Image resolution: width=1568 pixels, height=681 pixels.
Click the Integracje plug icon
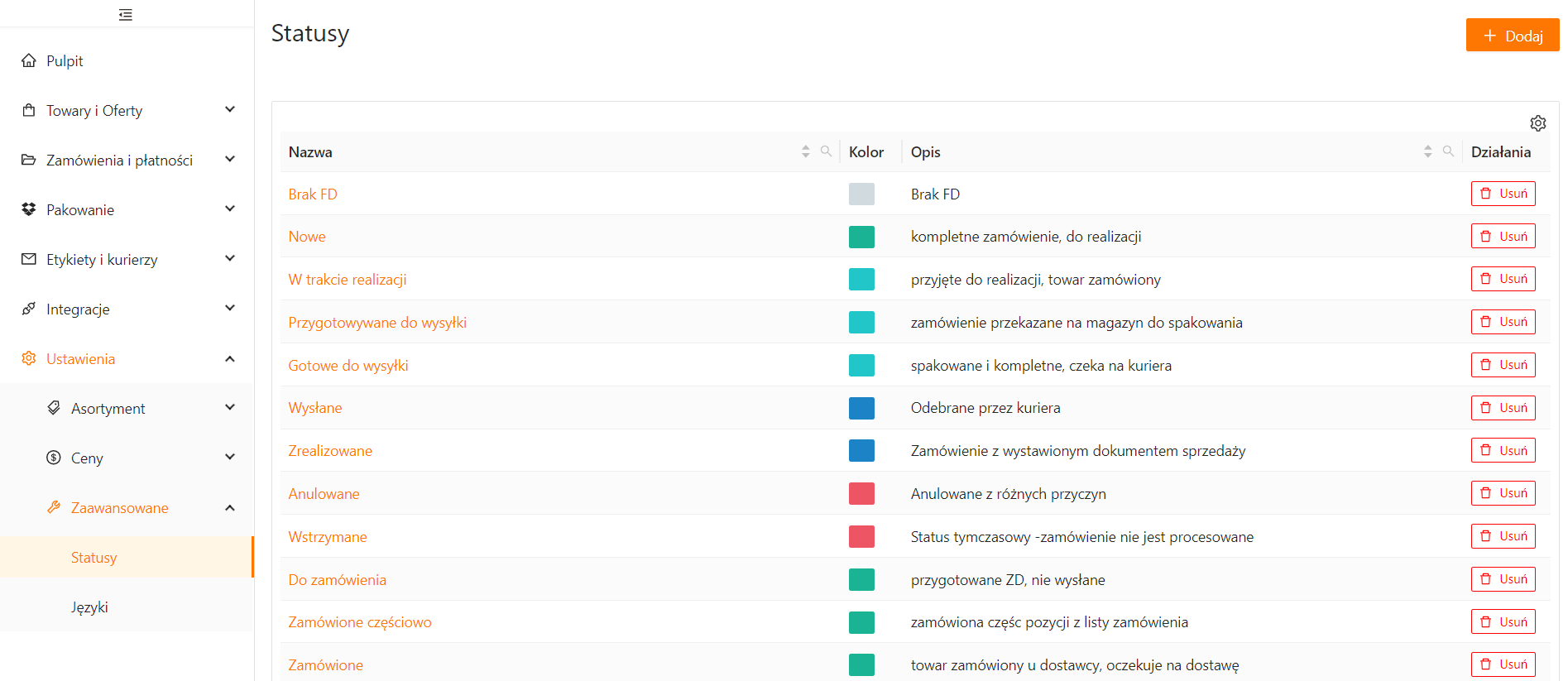[x=29, y=309]
